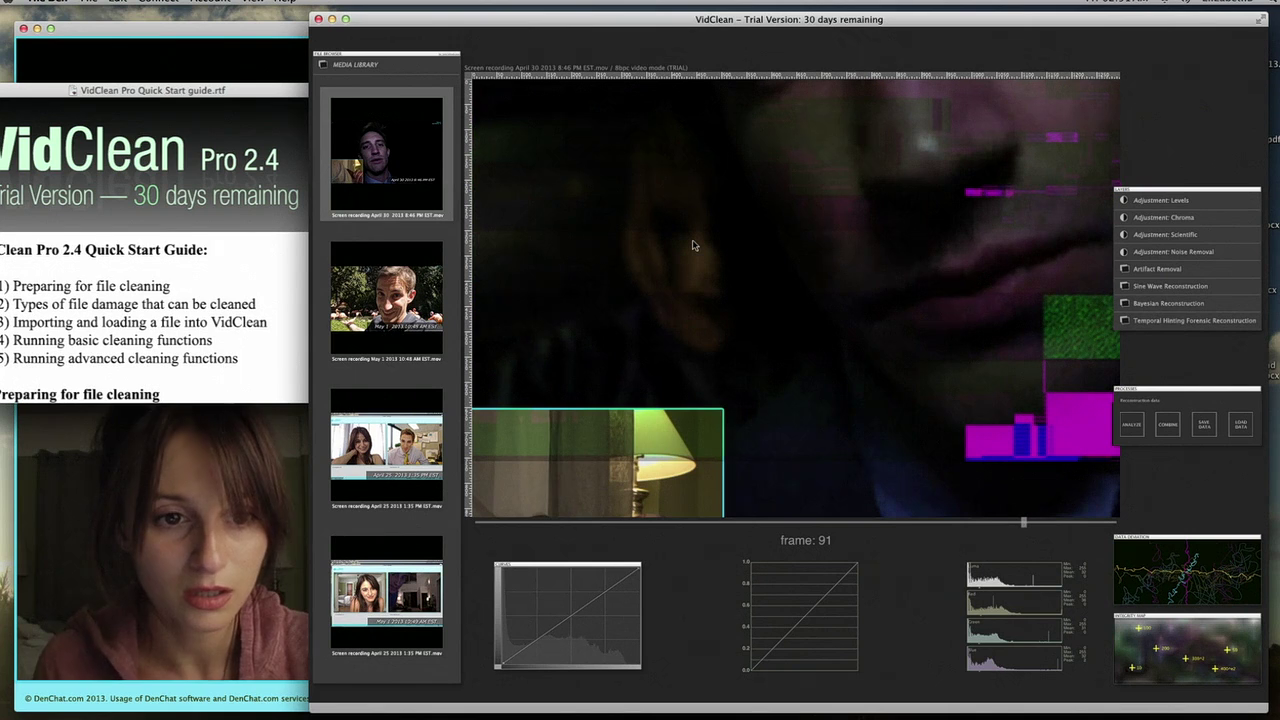Enable the Bayesian Reconstruction checkbox
The image size is (1280, 720).
point(1125,303)
